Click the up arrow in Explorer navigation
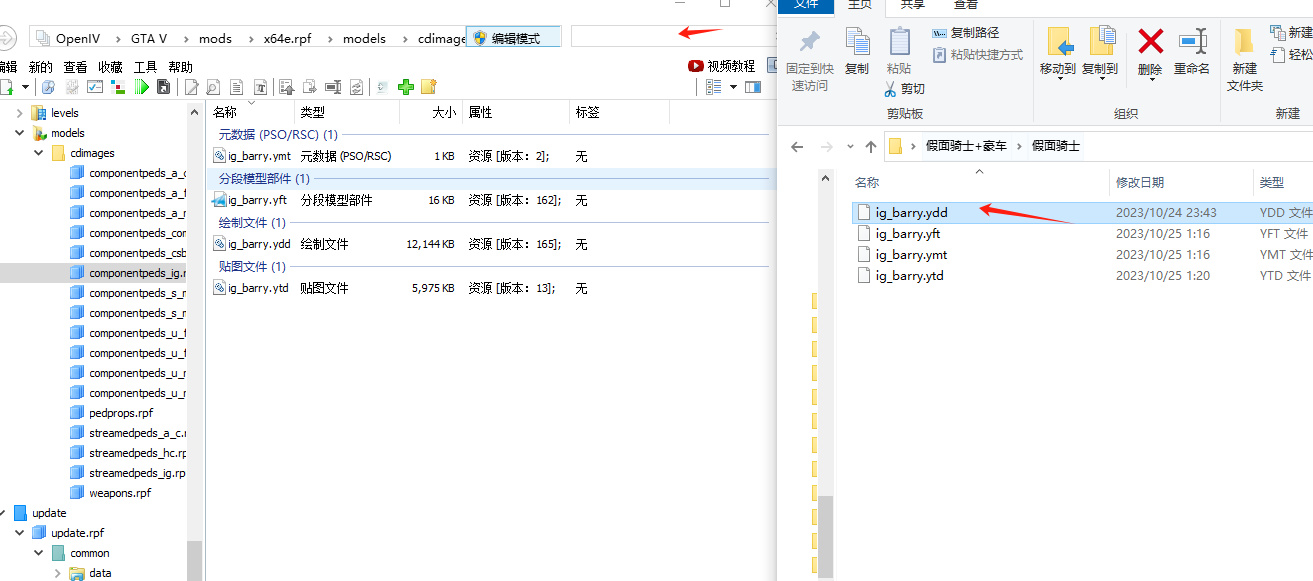This screenshot has height=581, width=1313. click(871, 147)
